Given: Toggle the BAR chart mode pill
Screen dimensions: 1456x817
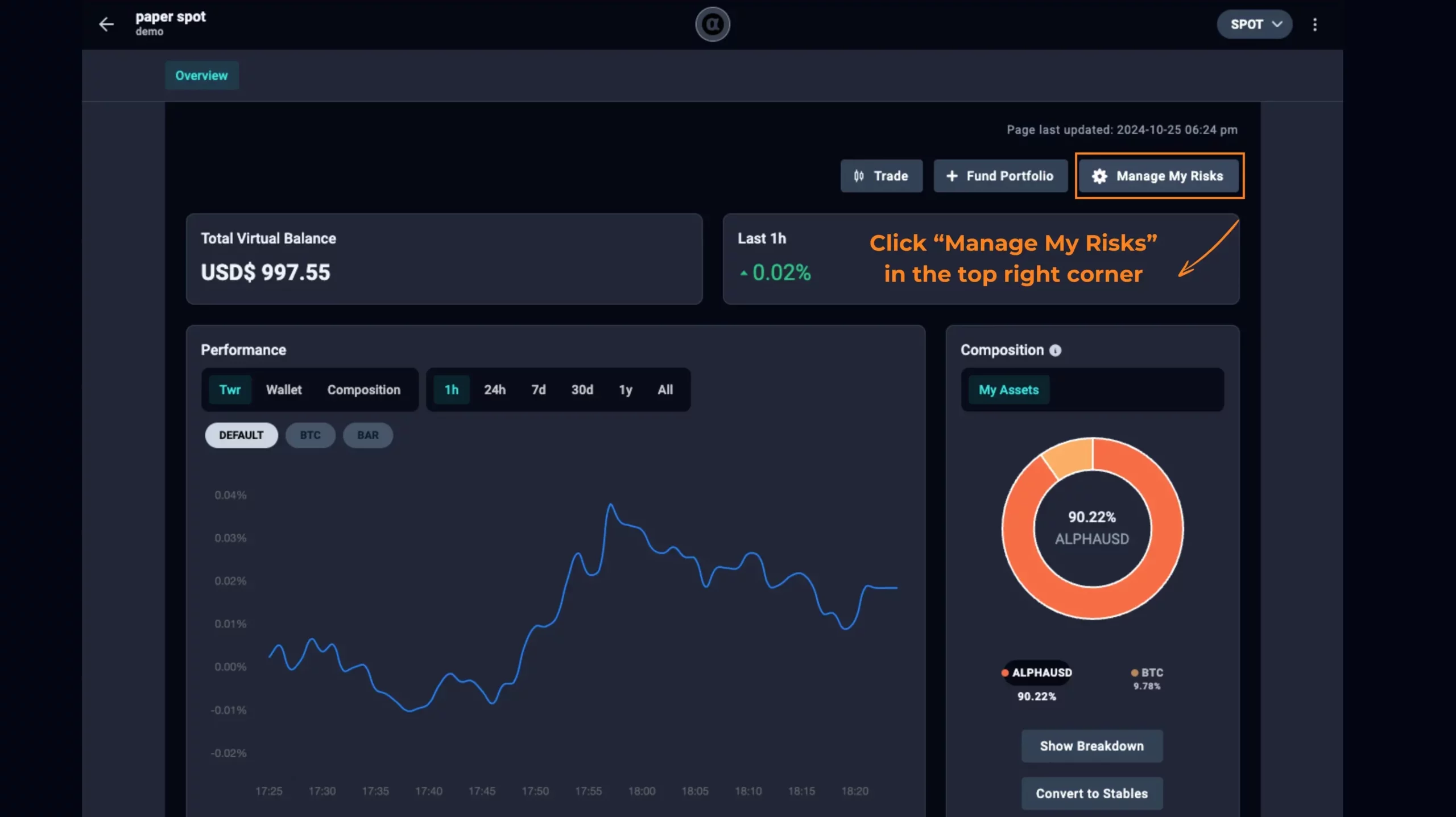Looking at the screenshot, I should tap(367, 435).
